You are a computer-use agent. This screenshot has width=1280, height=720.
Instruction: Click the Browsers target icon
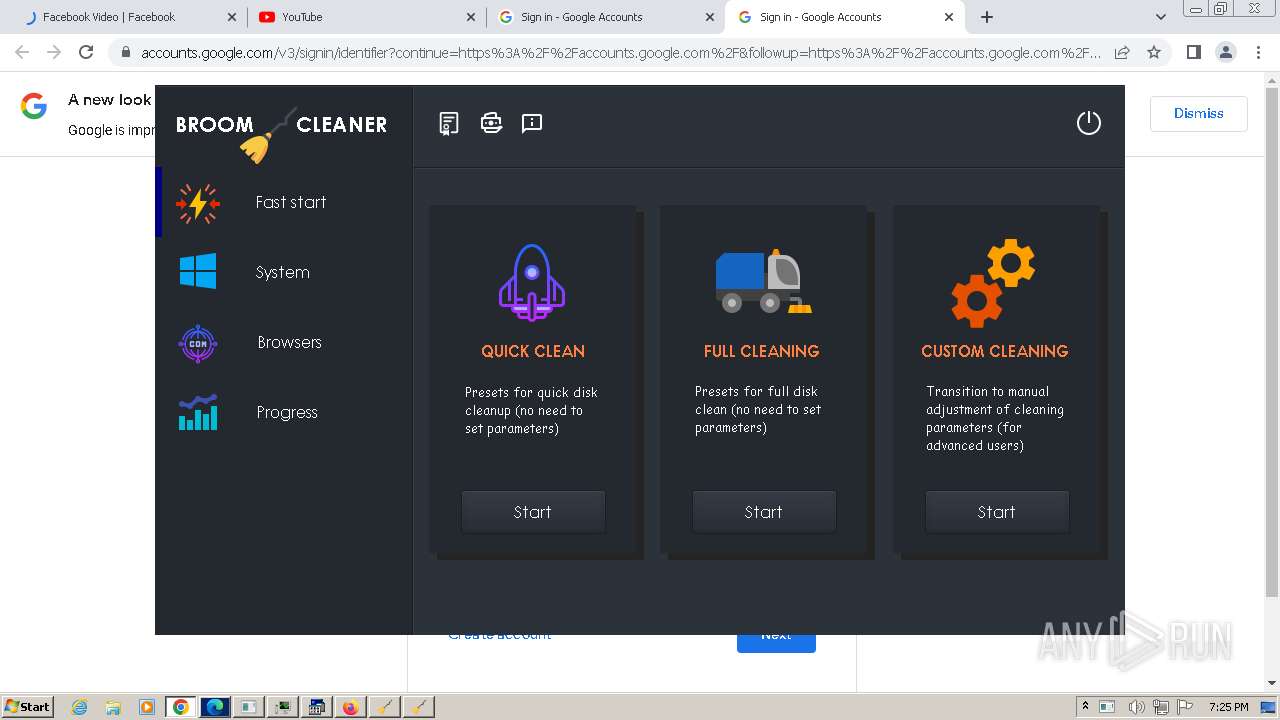pyautogui.click(x=198, y=343)
